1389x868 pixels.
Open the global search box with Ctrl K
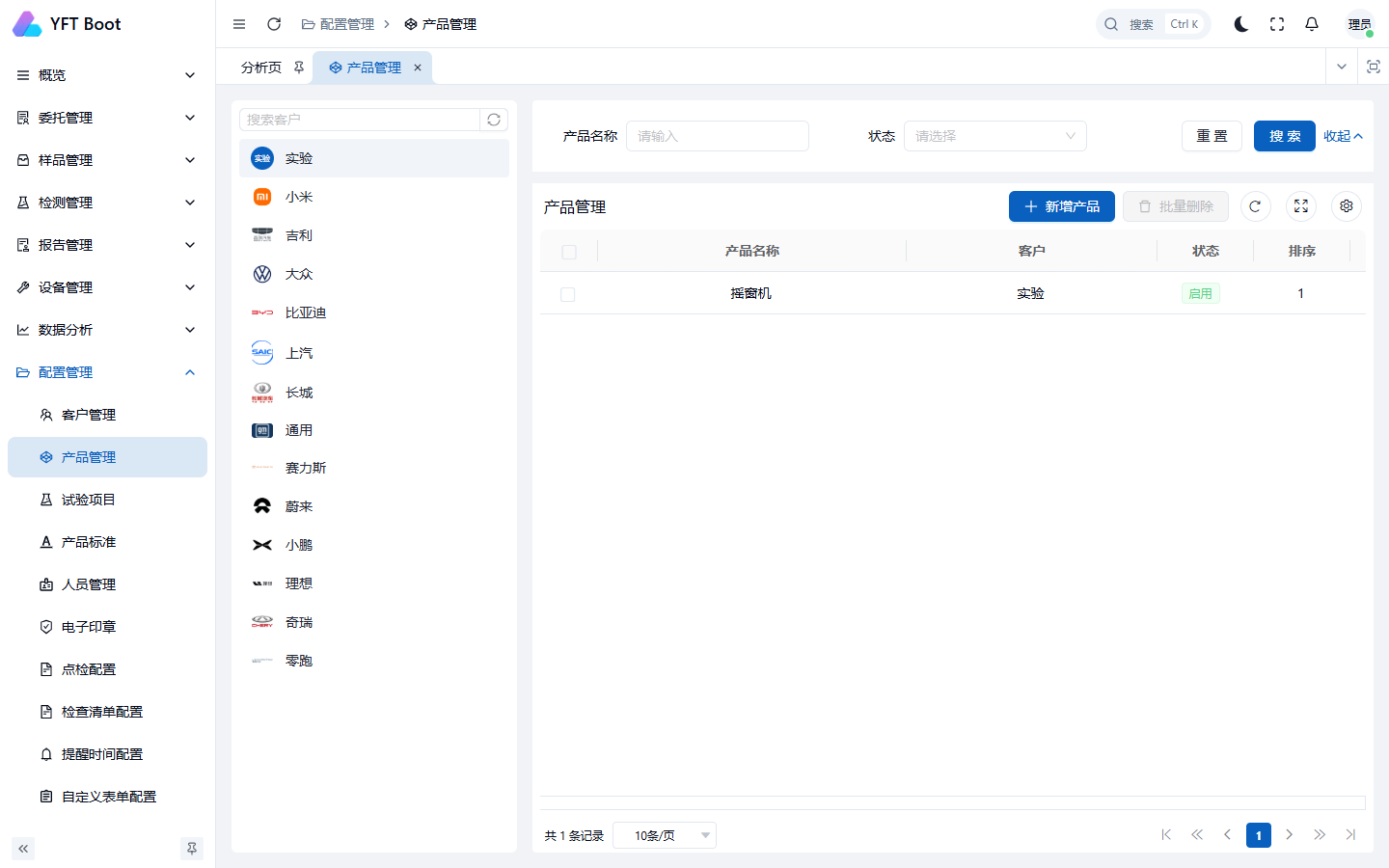(1154, 24)
